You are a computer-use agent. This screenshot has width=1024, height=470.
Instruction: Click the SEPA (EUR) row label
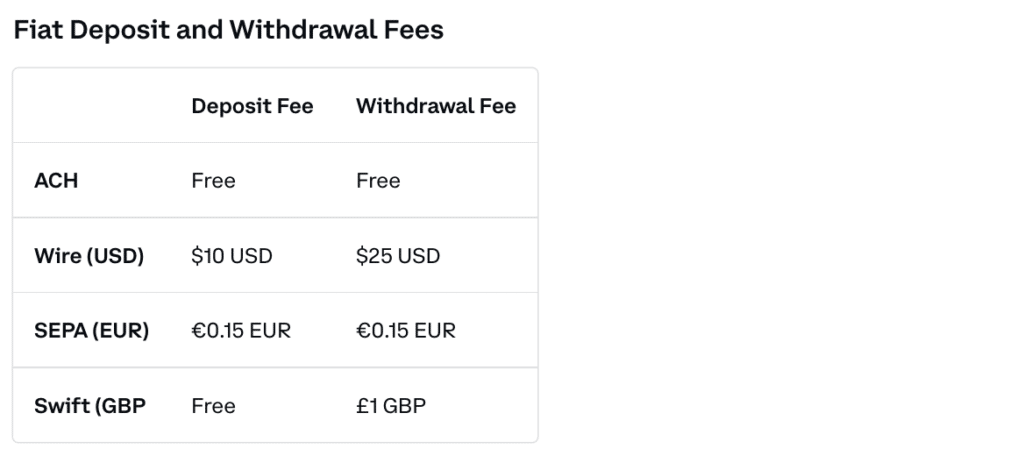(91, 331)
